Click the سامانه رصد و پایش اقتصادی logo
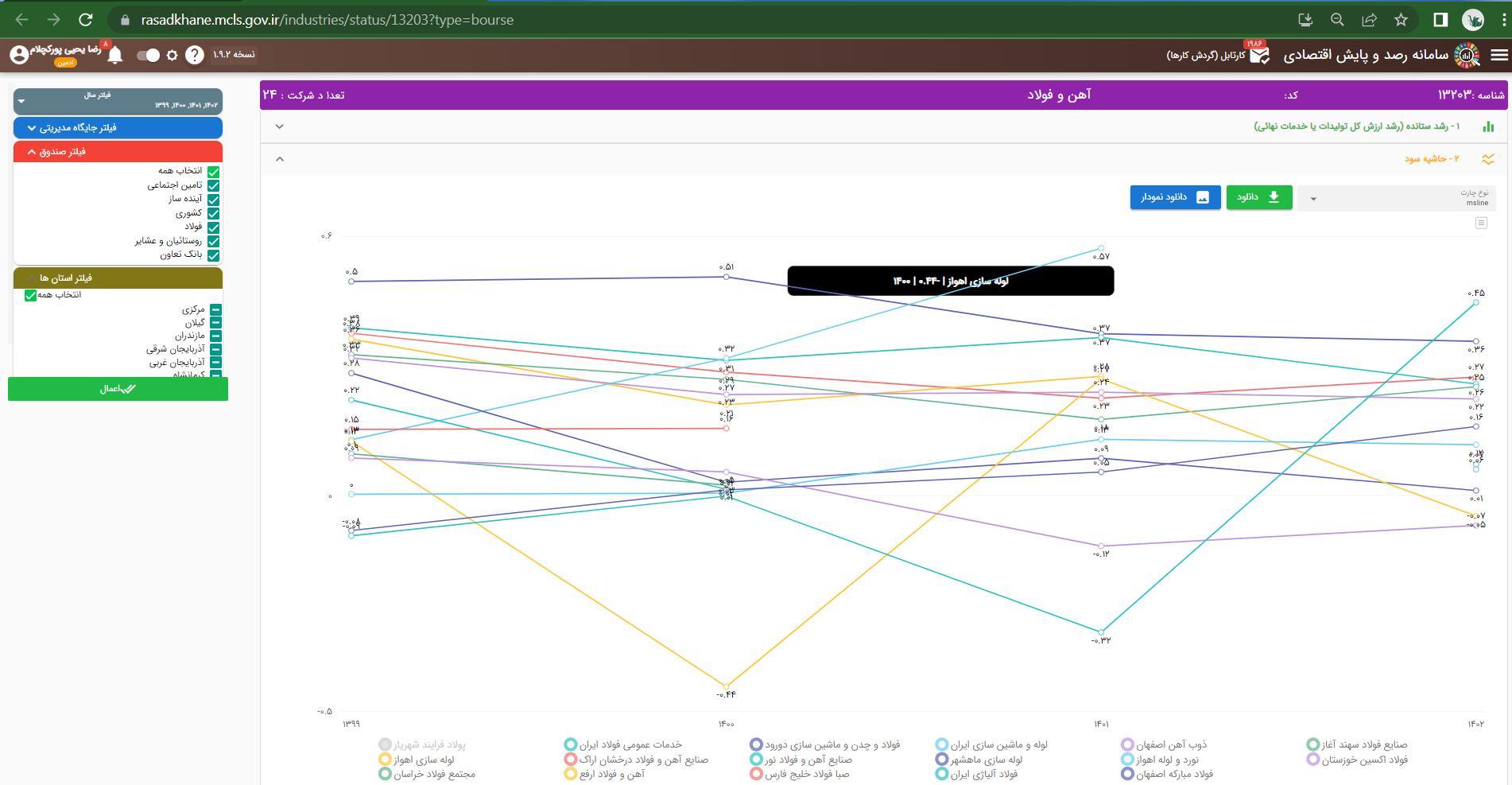 point(1467,55)
